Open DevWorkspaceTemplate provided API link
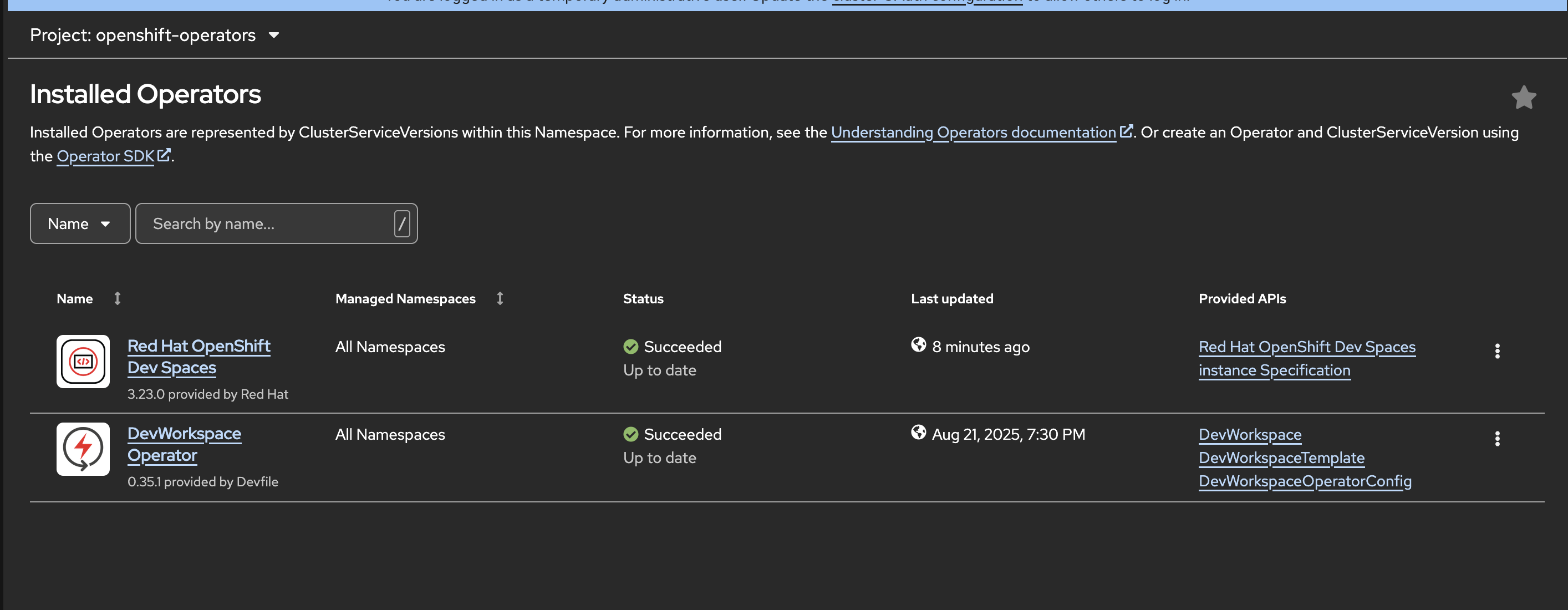This screenshot has width=1568, height=610. tap(1281, 458)
